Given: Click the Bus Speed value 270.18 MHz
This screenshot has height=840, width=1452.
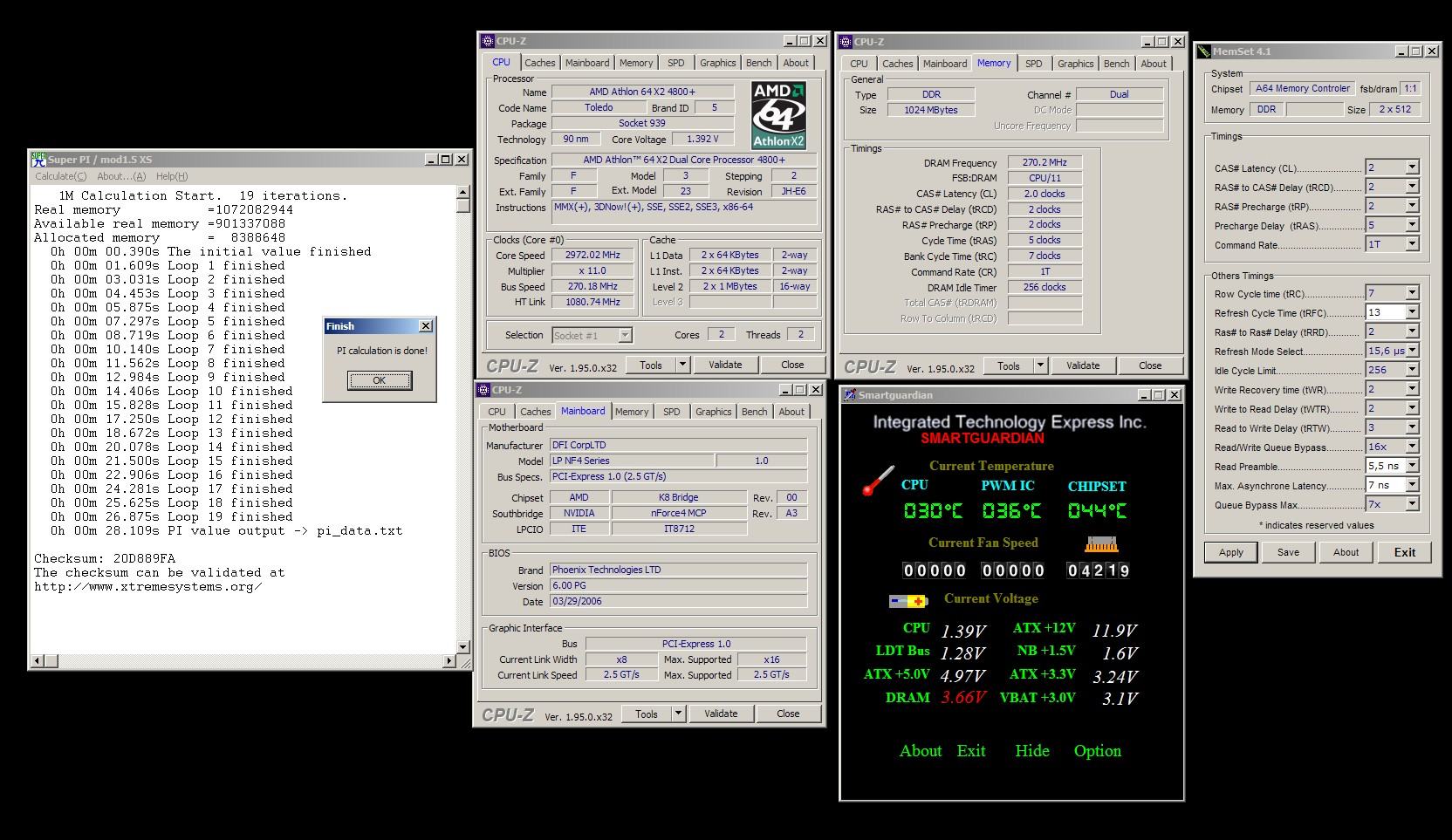Looking at the screenshot, I should pyautogui.click(x=593, y=287).
